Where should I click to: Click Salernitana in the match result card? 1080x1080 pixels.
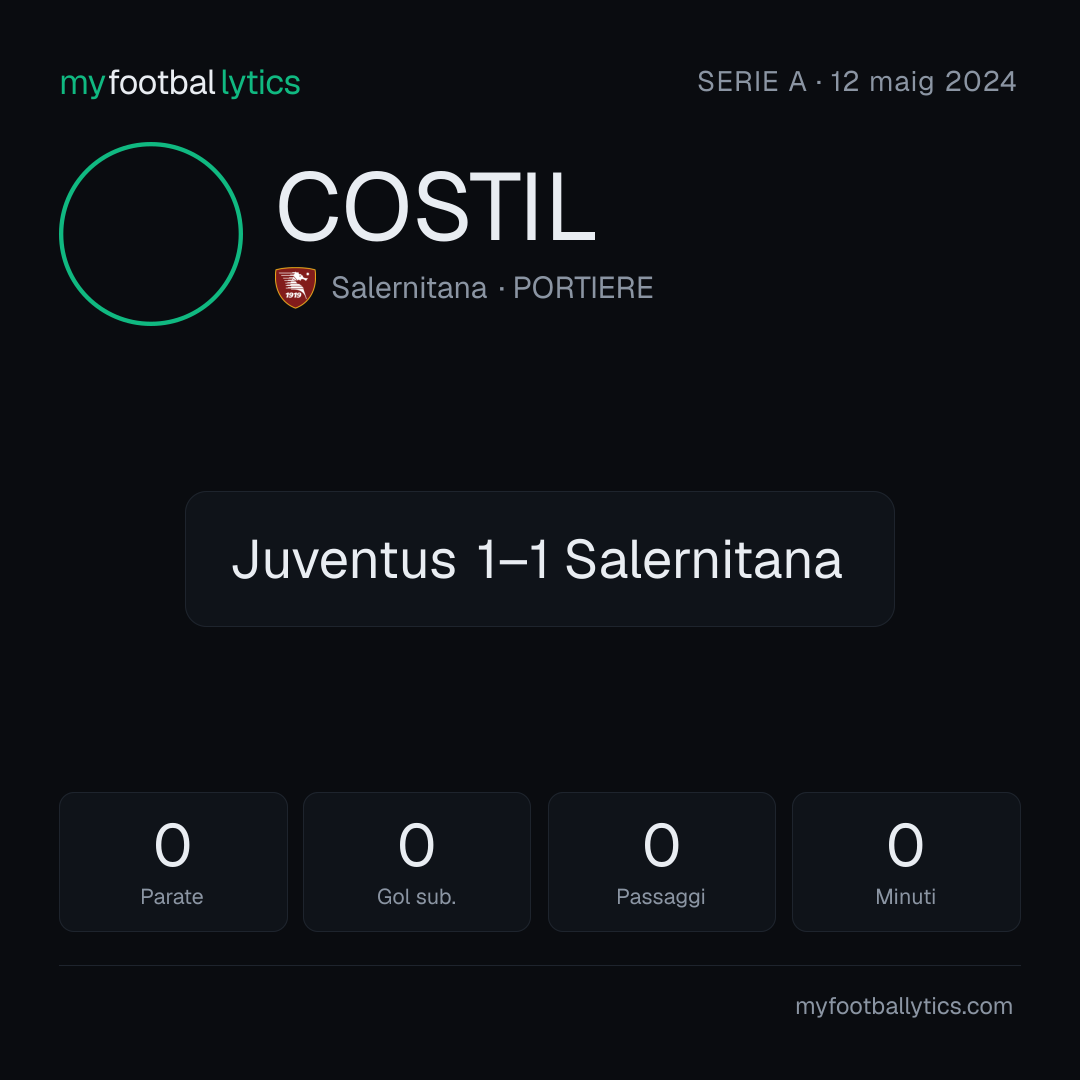703,559
